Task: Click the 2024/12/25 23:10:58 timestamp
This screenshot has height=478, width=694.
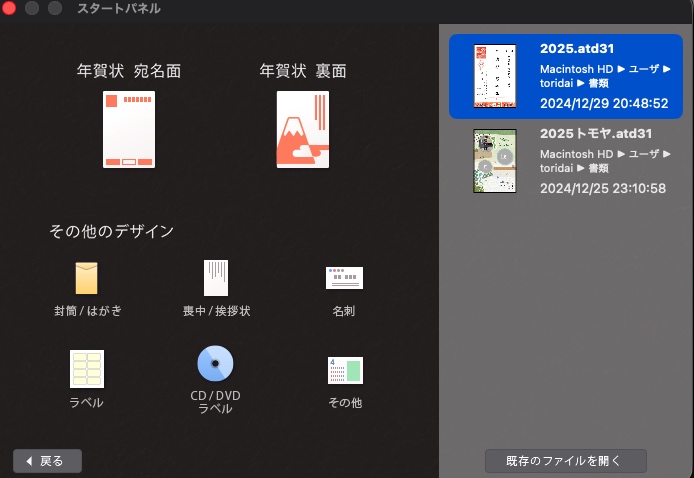Action: click(x=603, y=188)
